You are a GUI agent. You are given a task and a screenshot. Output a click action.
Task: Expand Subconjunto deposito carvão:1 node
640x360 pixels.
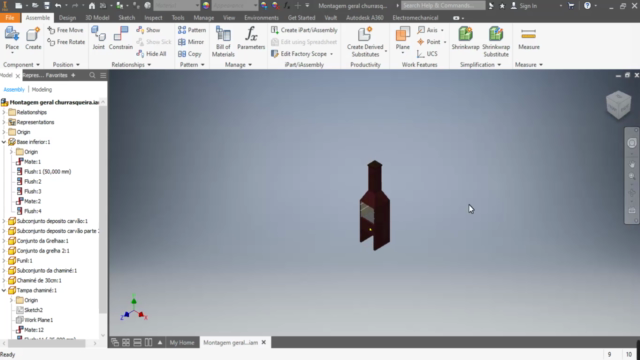tap(4, 221)
